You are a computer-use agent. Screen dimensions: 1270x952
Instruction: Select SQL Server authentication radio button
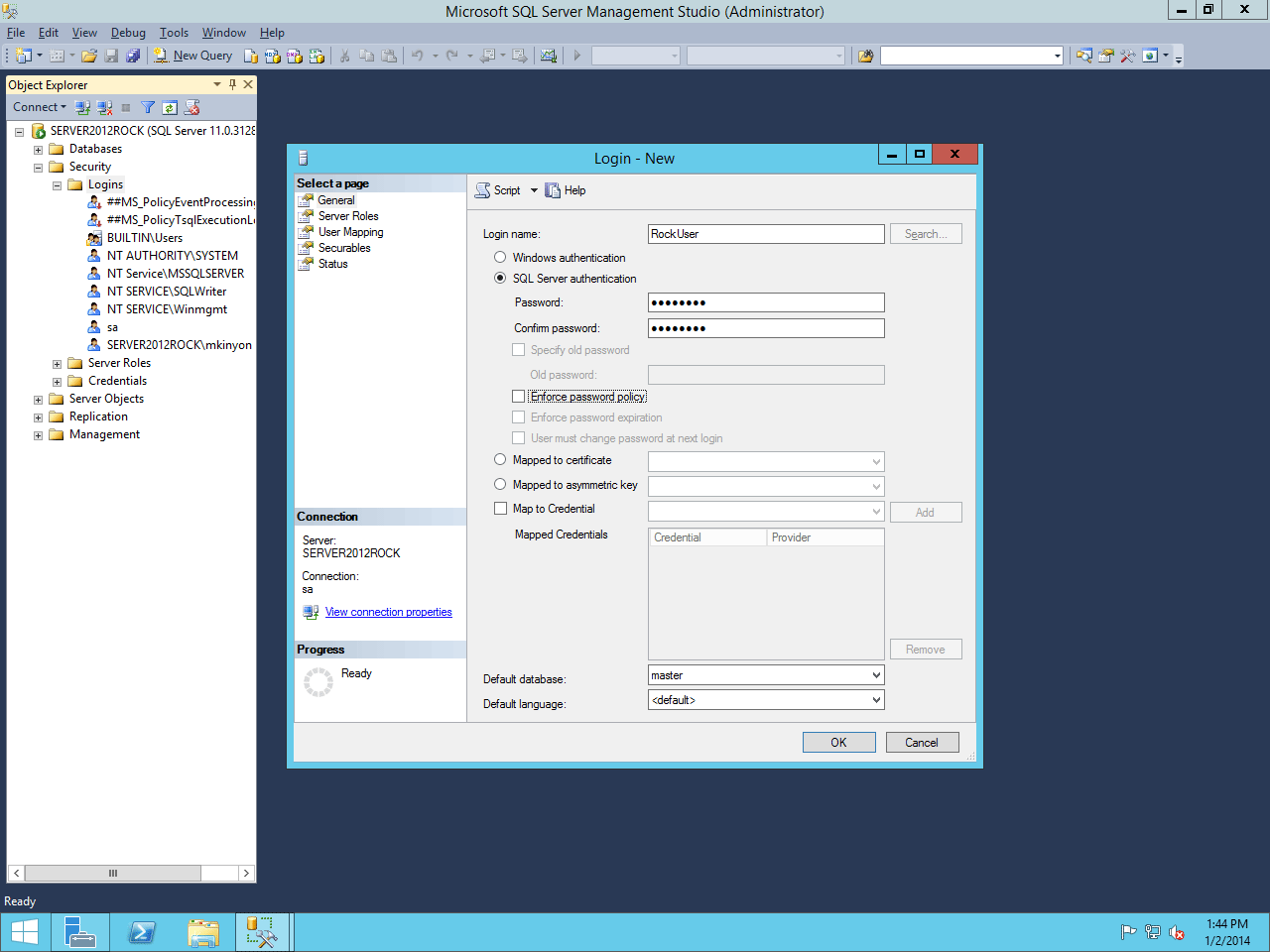(500, 278)
